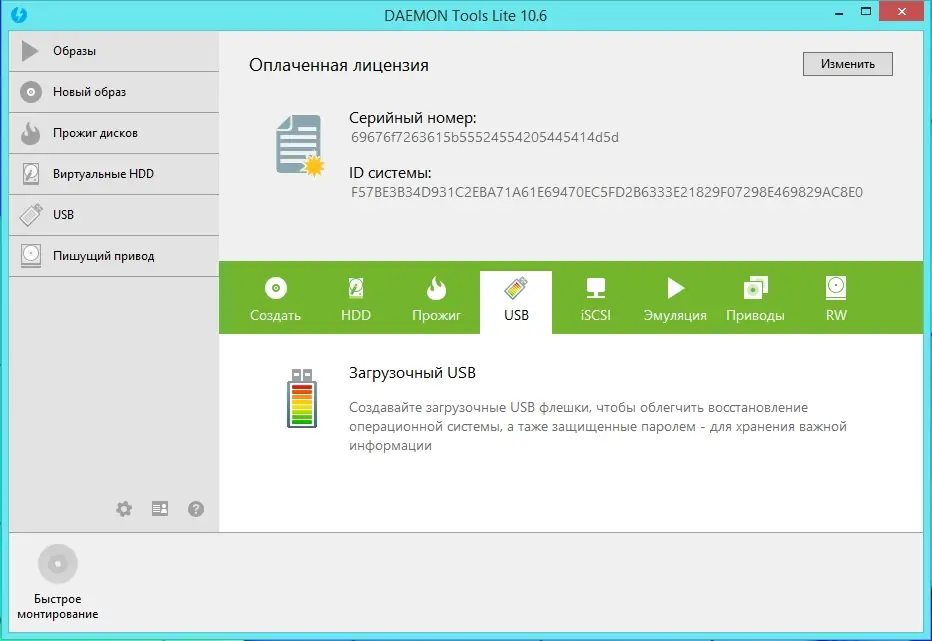Click the news panel icon next to gear
932x641 pixels.
(x=160, y=509)
